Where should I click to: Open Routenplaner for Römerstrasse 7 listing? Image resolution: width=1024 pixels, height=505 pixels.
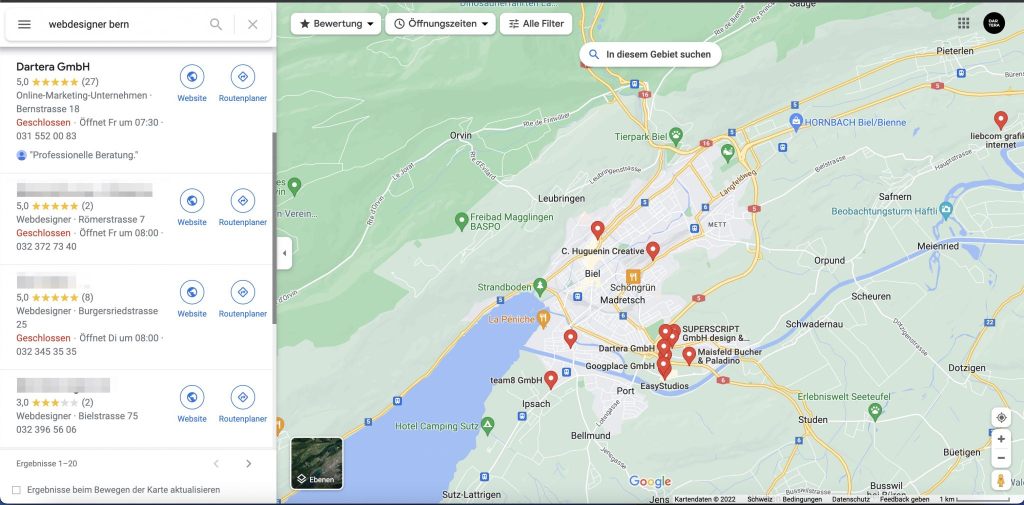[243, 201]
